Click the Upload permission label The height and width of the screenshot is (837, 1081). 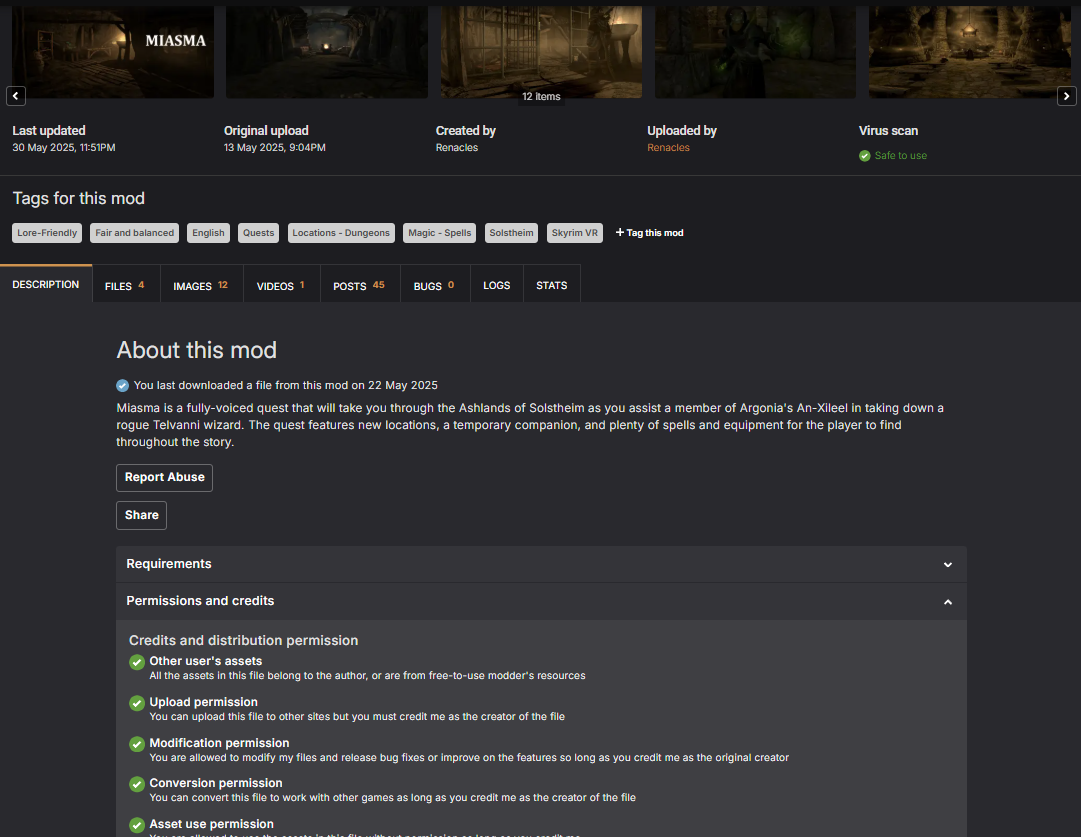pos(203,702)
